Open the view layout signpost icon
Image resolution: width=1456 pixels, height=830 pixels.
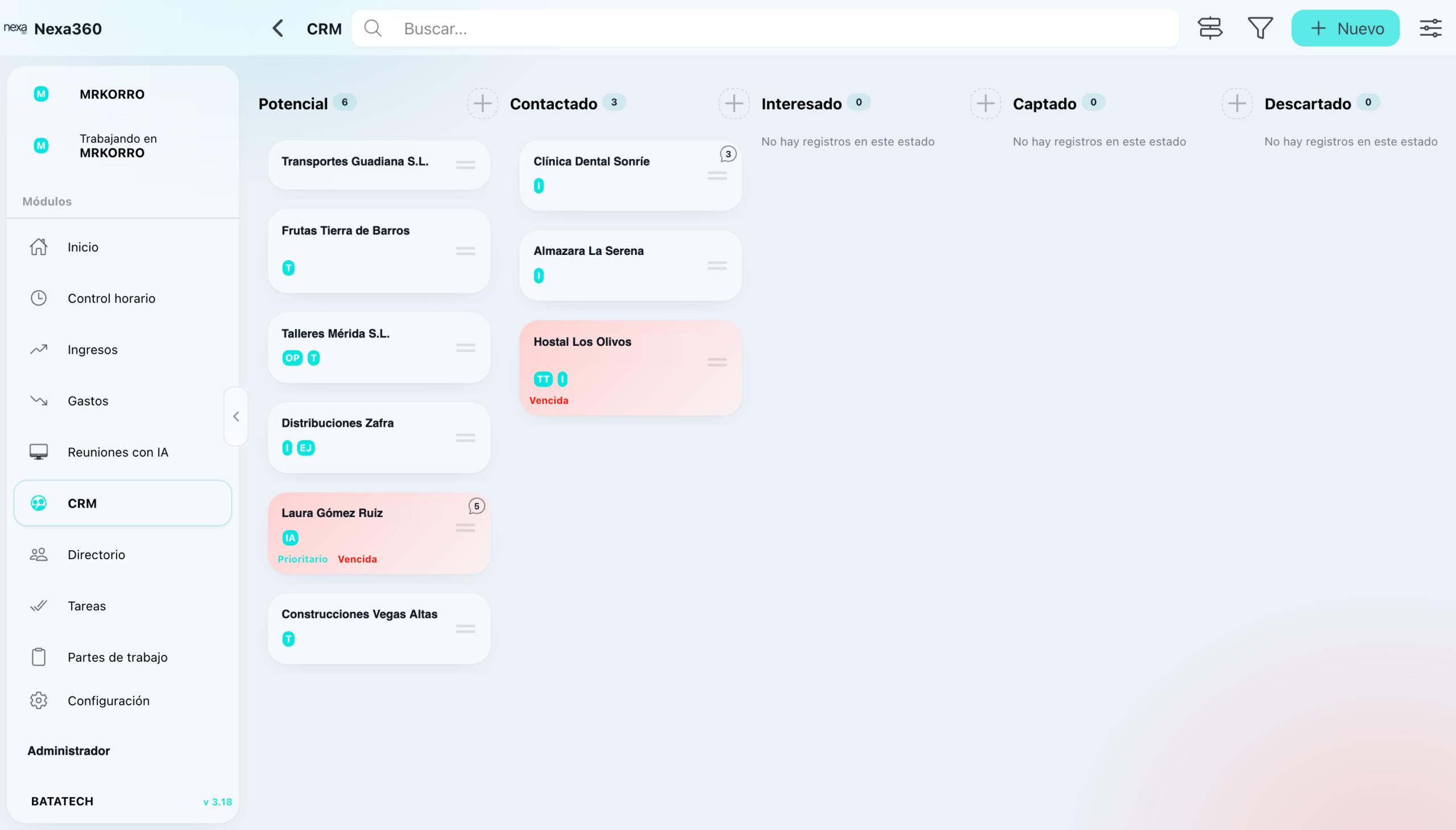click(1210, 28)
